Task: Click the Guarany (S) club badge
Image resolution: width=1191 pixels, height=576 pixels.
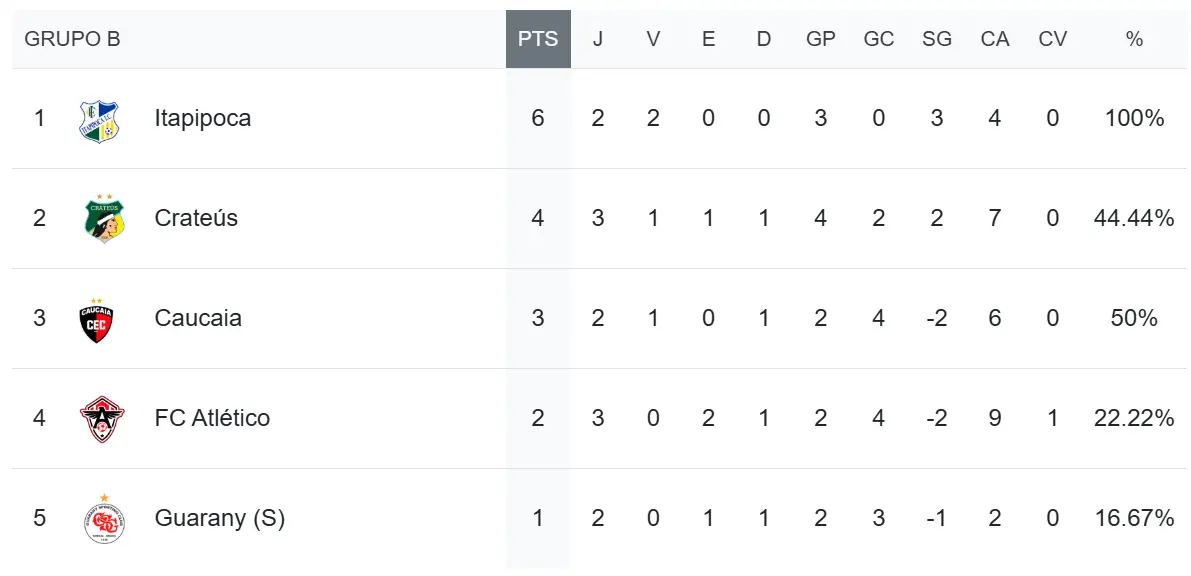Action: tap(104, 518)
